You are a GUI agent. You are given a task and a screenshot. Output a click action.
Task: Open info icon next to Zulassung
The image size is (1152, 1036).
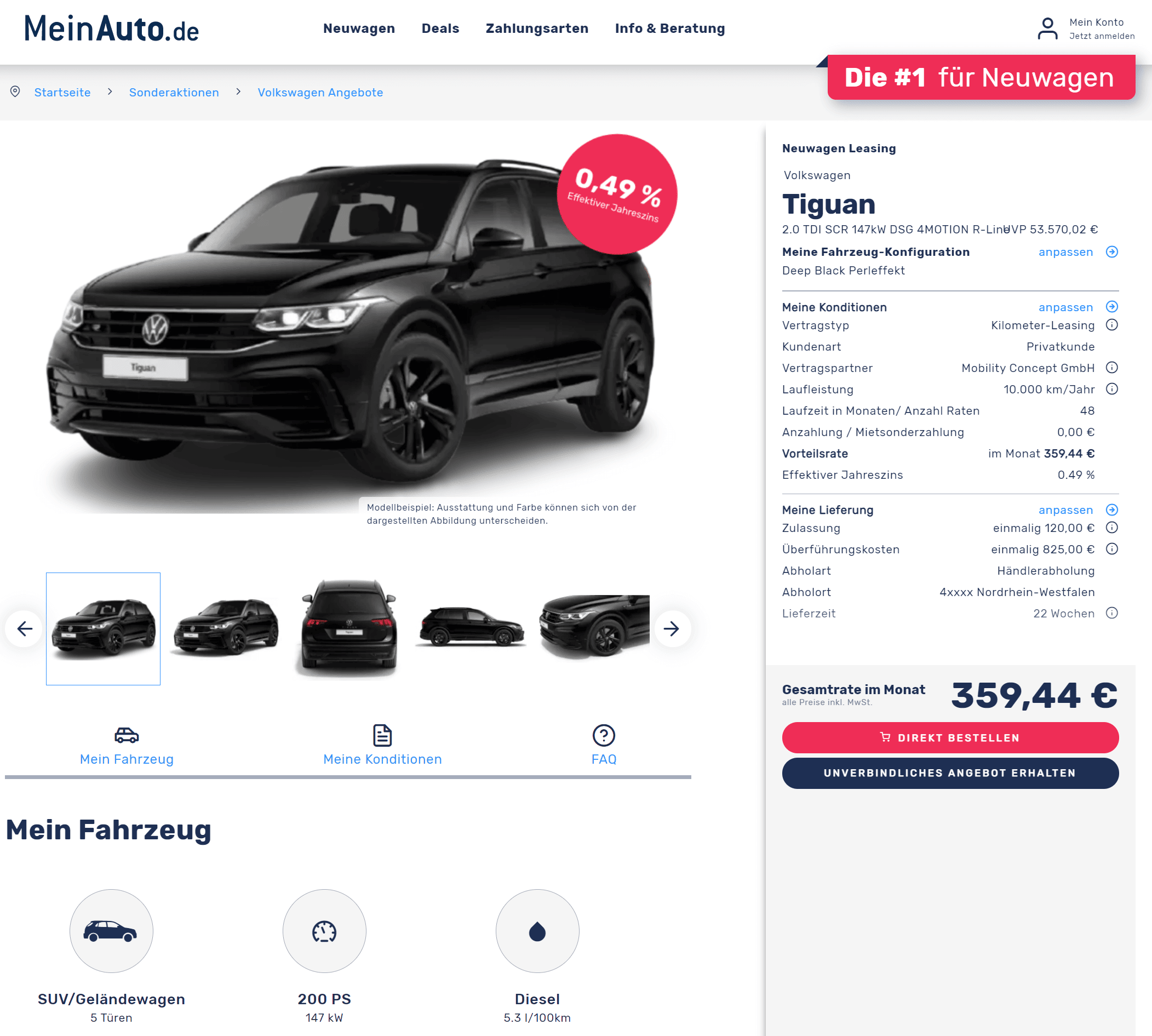1111,528
